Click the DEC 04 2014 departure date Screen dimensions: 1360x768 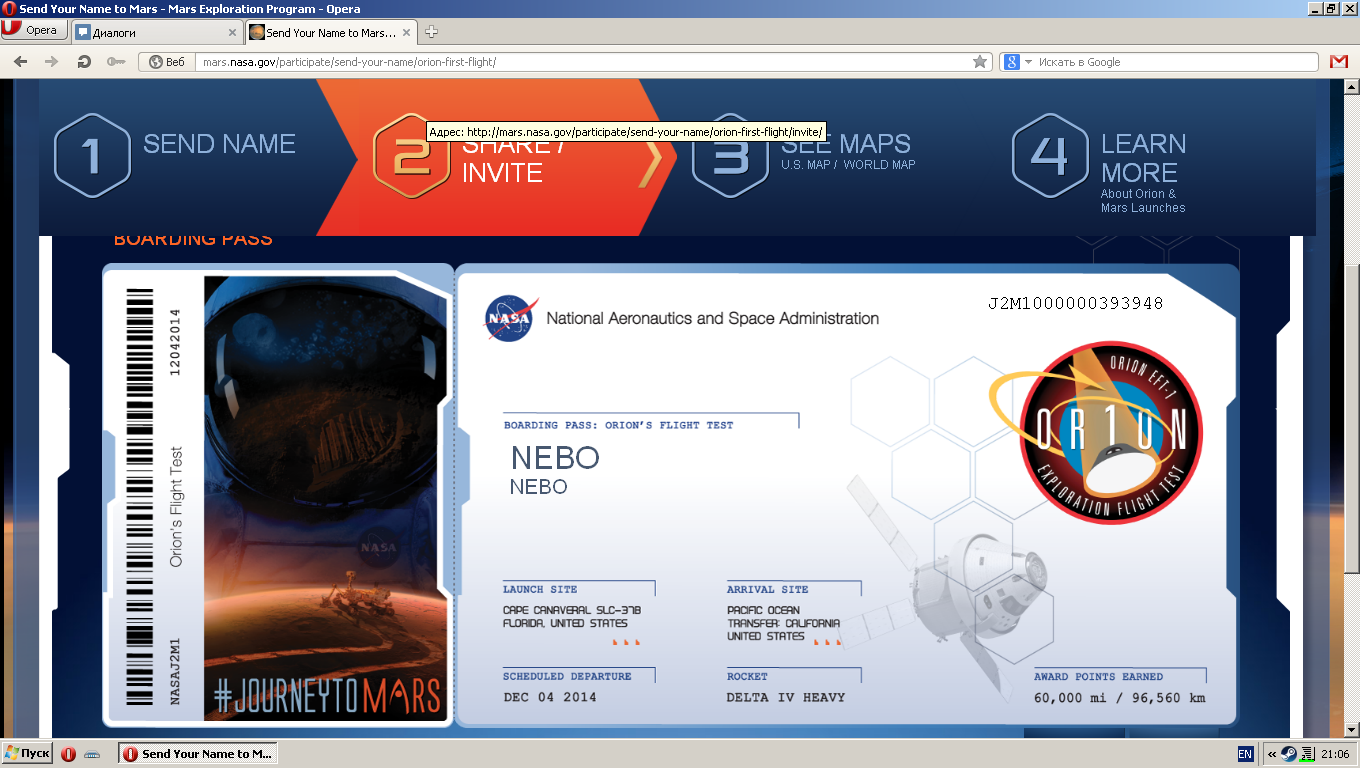pos(550,697)
